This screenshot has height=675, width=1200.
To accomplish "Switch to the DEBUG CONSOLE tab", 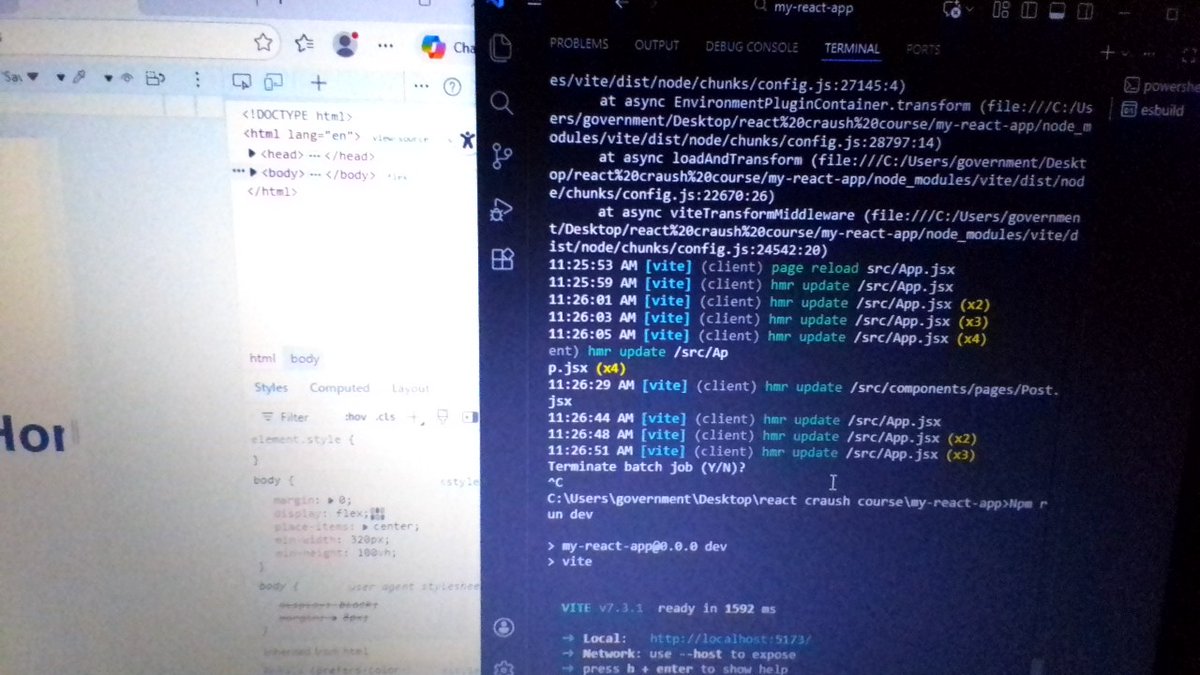I will coord(751,47).
